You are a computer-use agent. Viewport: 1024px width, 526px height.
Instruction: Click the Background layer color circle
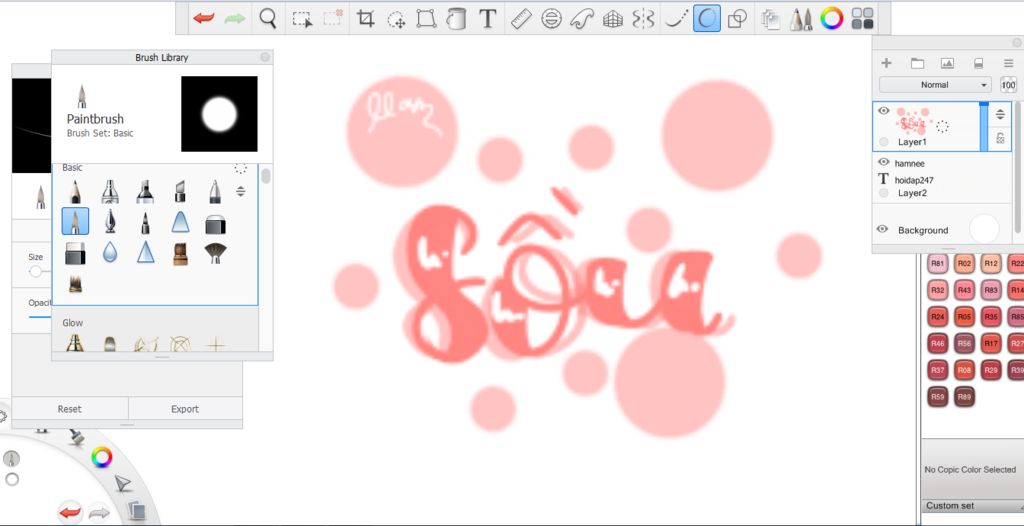click(x=984, y=229)
